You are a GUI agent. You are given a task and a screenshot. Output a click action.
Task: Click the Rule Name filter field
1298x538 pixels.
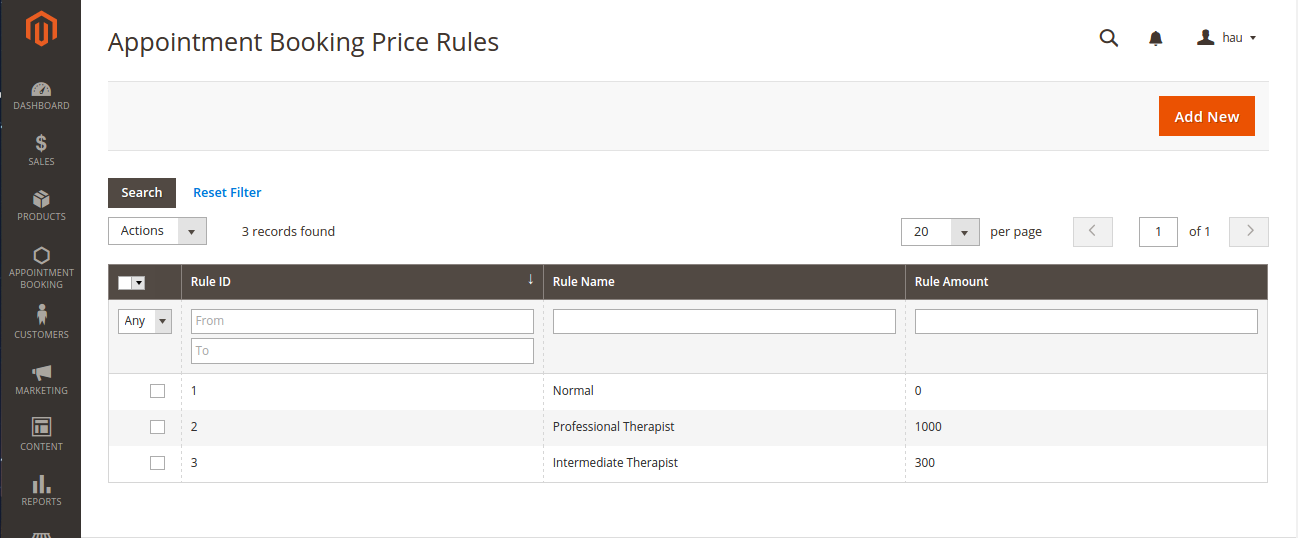click(x=724, y=321)
